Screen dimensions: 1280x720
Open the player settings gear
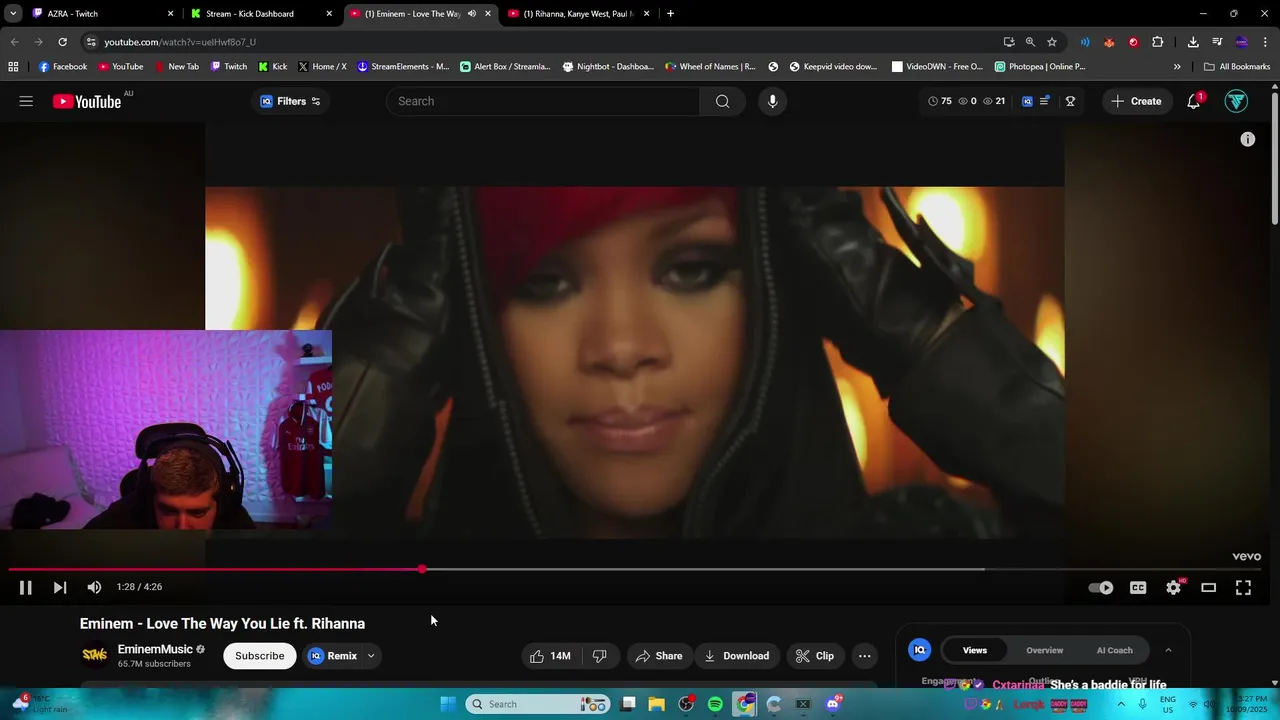[1174, 588]
